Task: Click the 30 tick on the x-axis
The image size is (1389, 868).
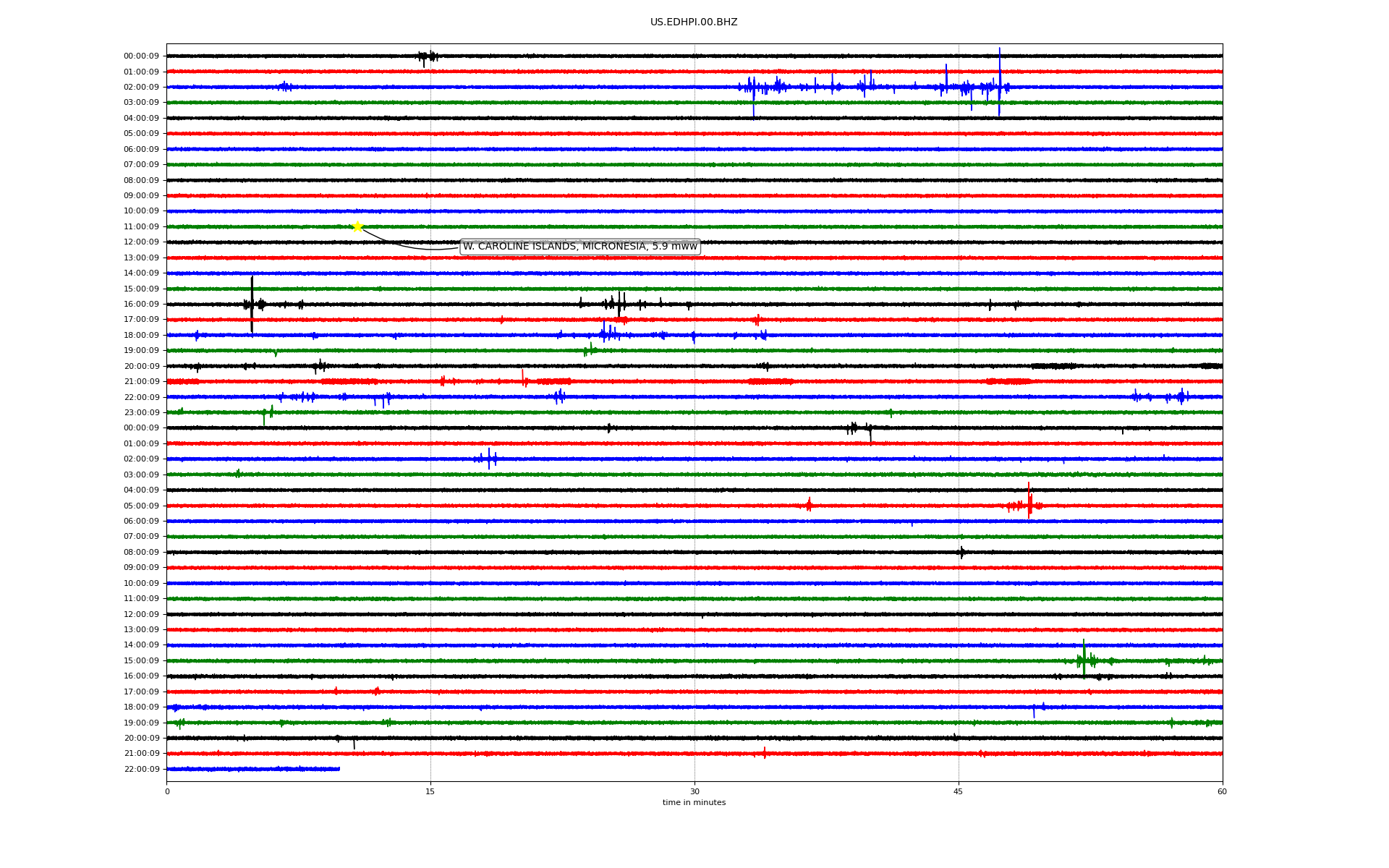Action: tap(694, 791)
